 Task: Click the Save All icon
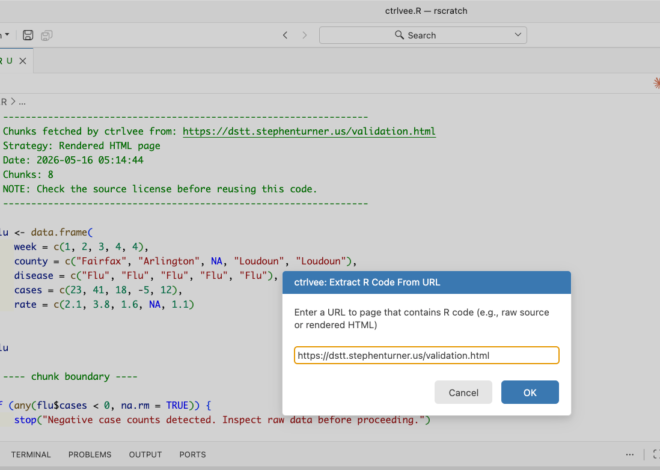pyautogui.click(x=46, y=35)
